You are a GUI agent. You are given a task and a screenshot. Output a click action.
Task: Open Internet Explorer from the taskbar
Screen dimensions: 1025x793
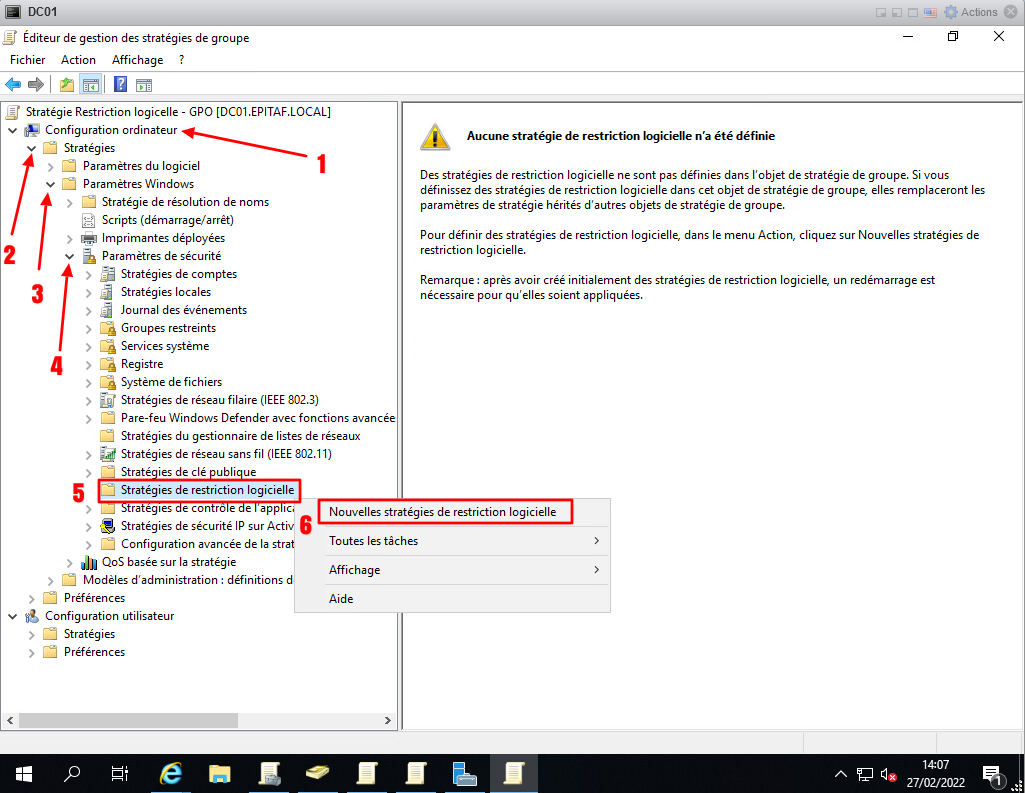pyautogui.click(x=171, y=773)
